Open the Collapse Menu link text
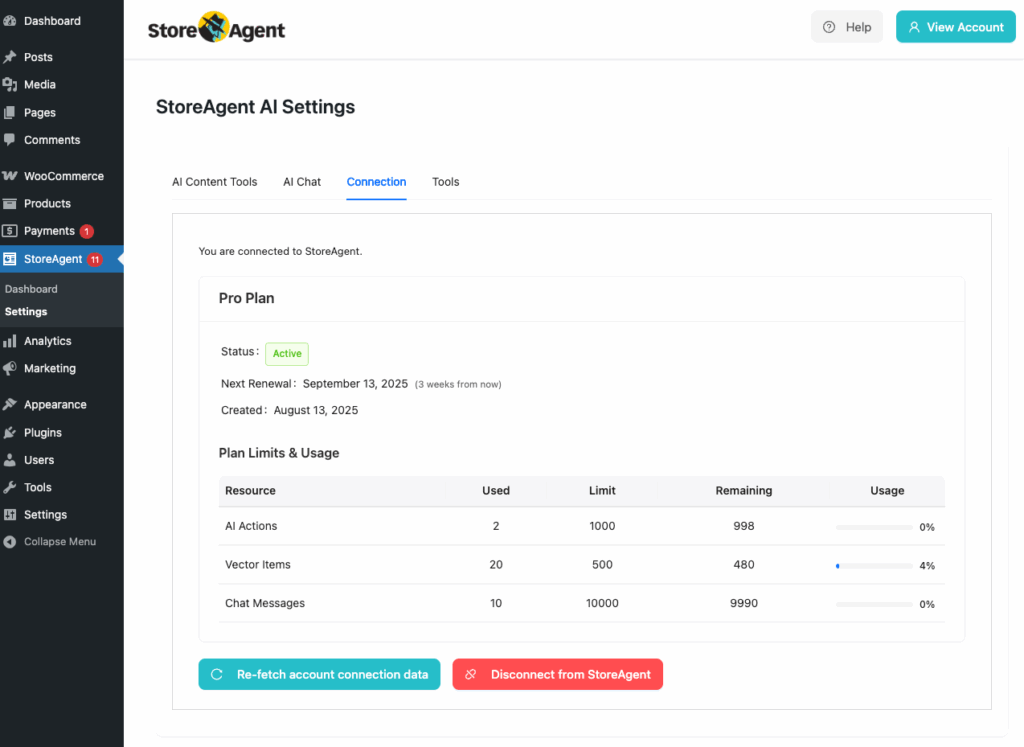The width and height of the screenshot is (1024, 747). pos(60,541)
